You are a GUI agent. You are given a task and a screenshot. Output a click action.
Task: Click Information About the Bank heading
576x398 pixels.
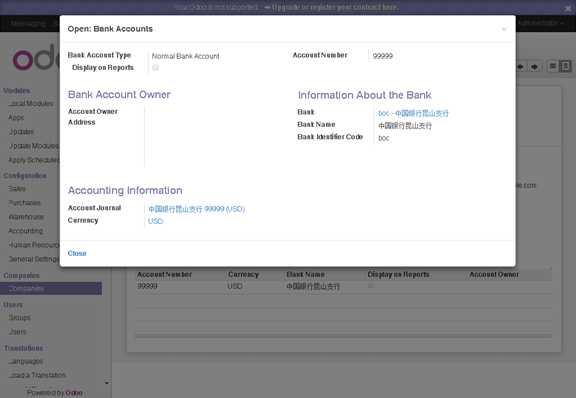coord(364,95)
